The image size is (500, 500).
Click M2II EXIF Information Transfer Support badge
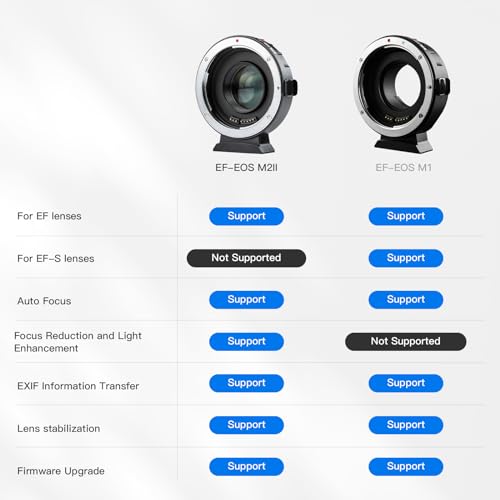click(246, 383)
